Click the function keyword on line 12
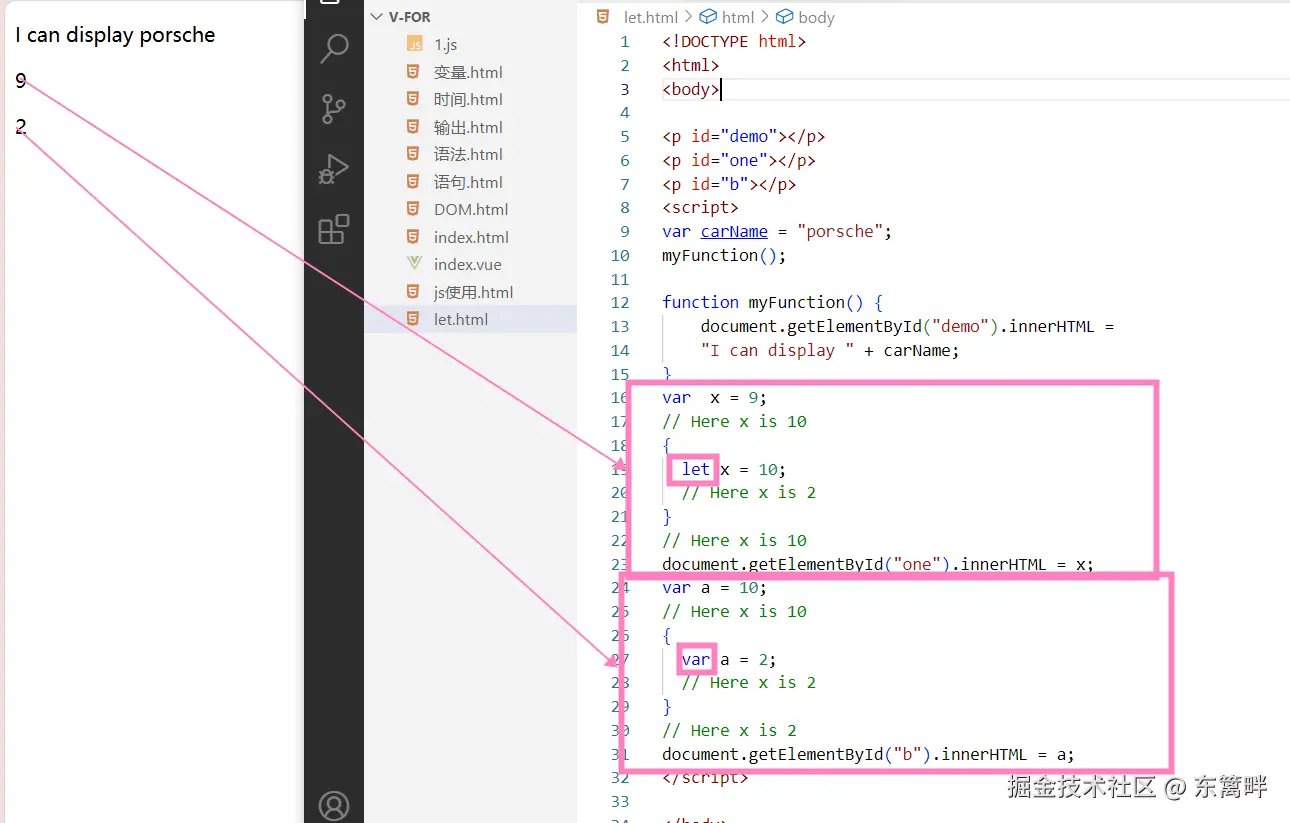 tap(700, 303)
